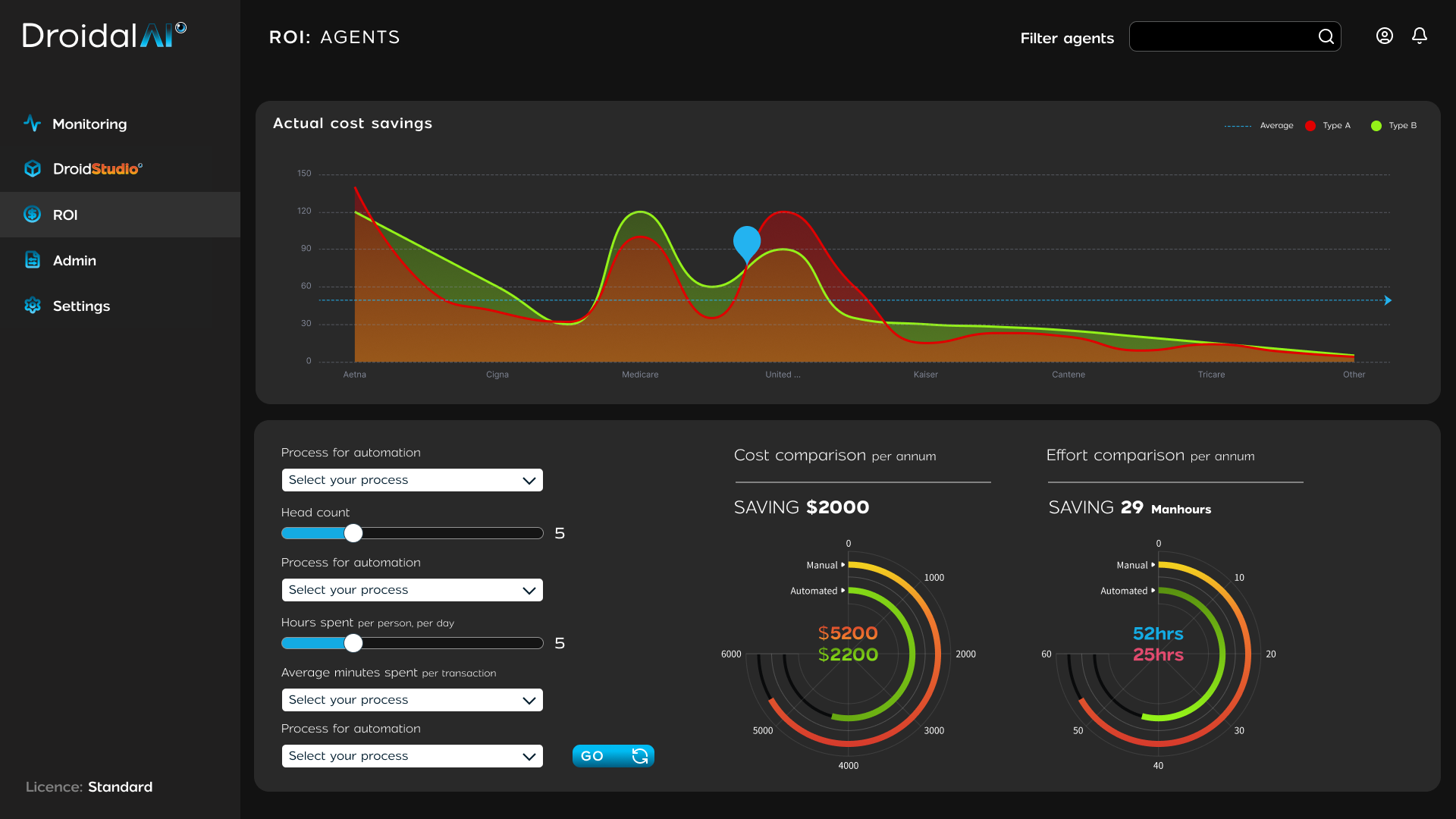Click the refresh icon in the GO button

[640, 756]
